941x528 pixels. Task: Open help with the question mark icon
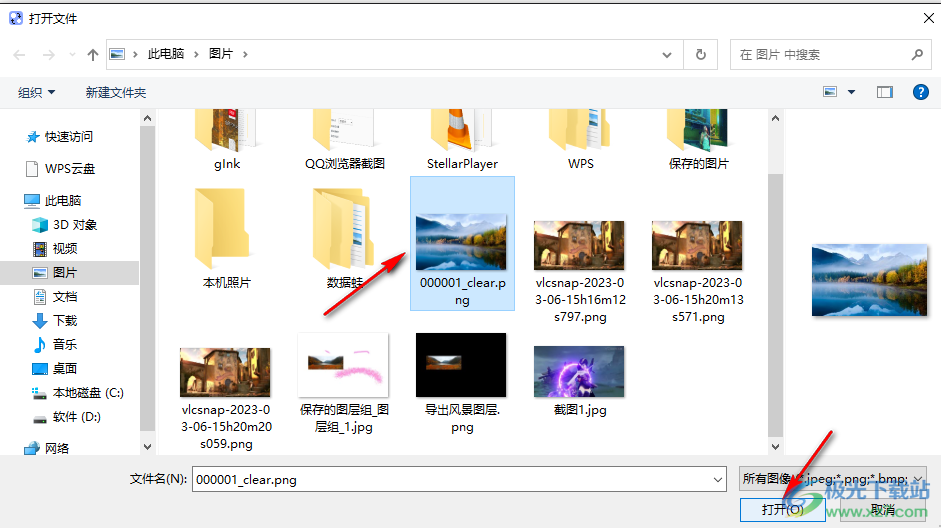point(921,92)
